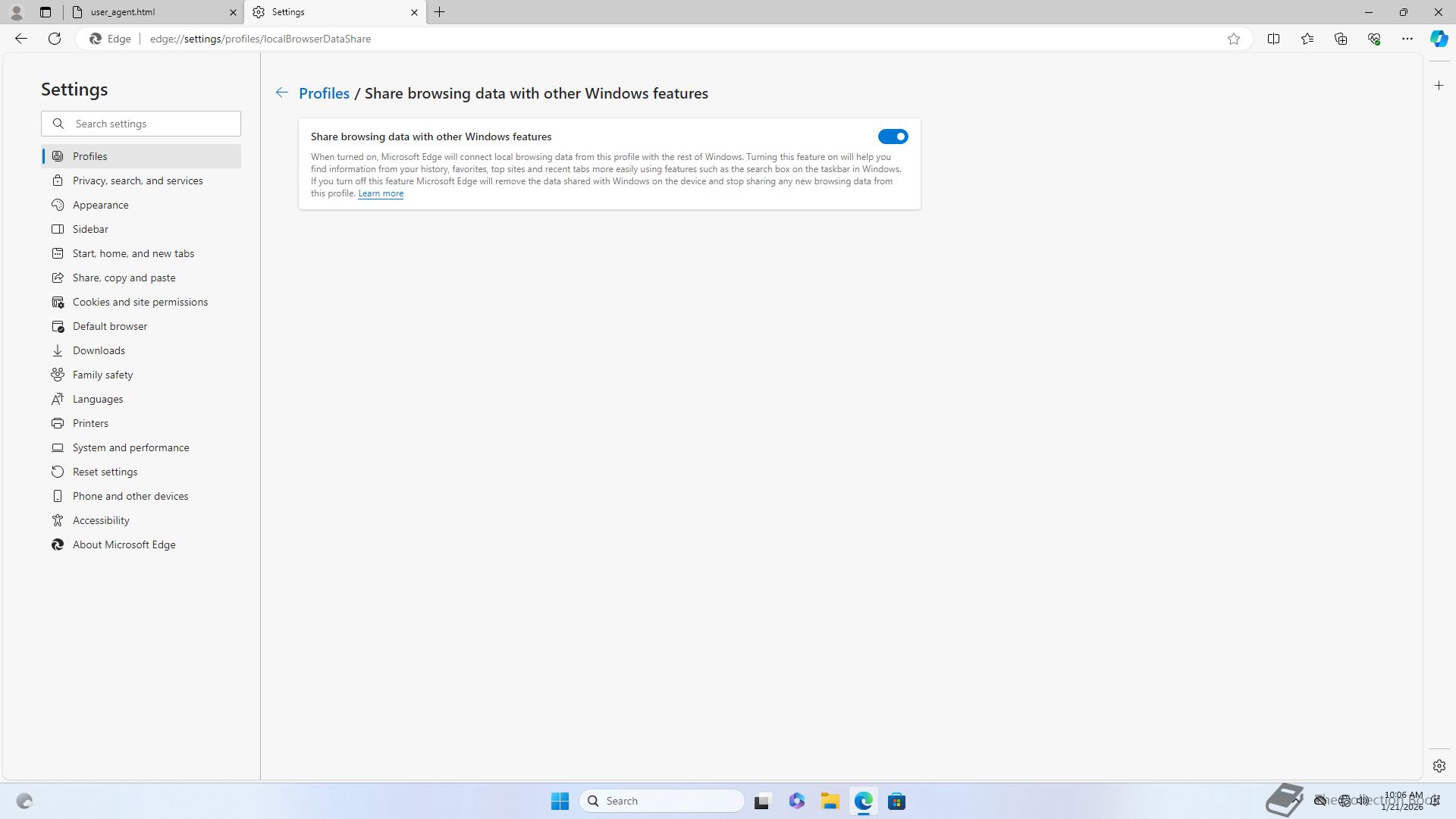Open Cookies and site permissions section

tap(140, 302)
